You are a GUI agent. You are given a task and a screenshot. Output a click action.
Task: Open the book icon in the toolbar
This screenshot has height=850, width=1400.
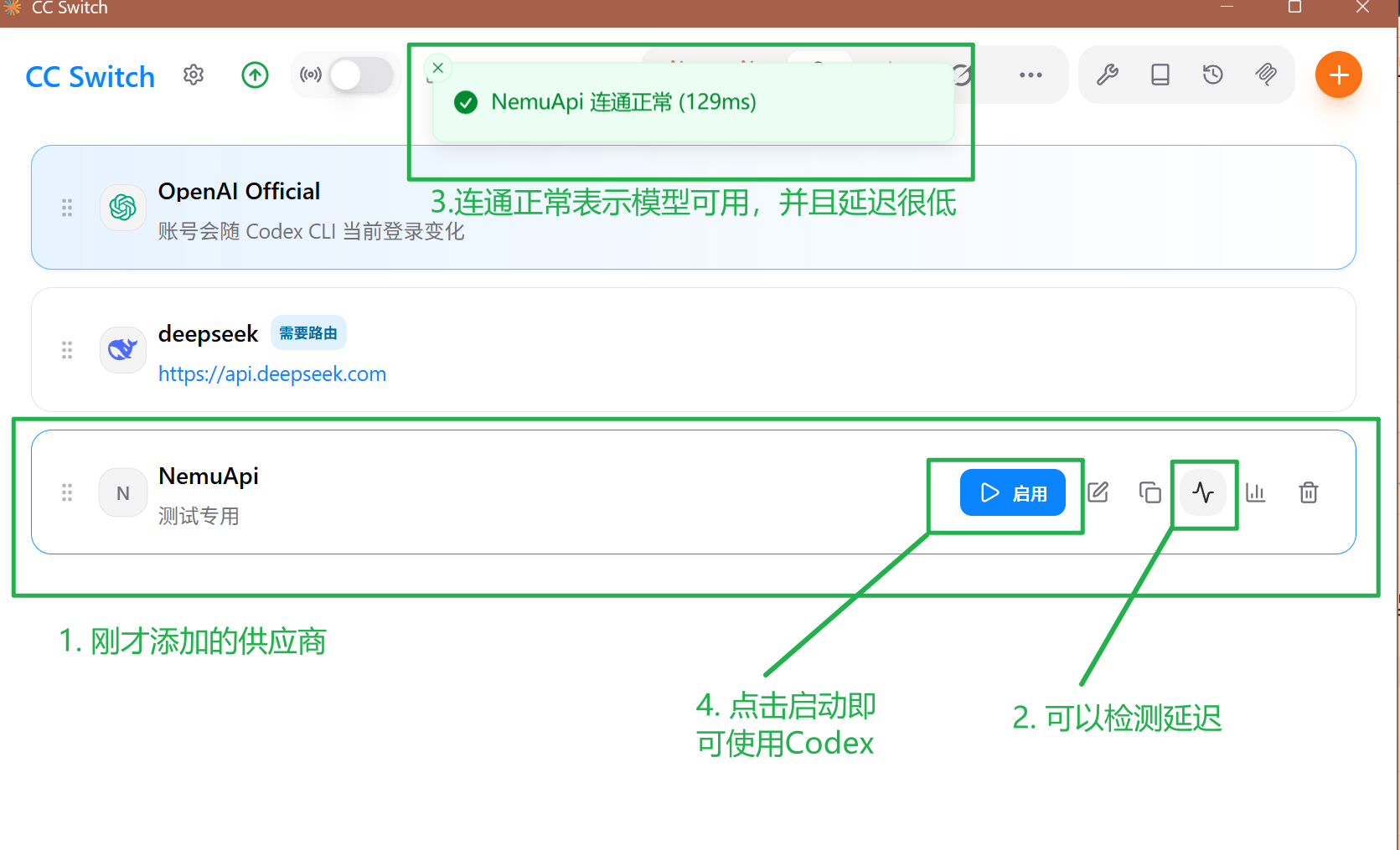[x=1160, y=75]
